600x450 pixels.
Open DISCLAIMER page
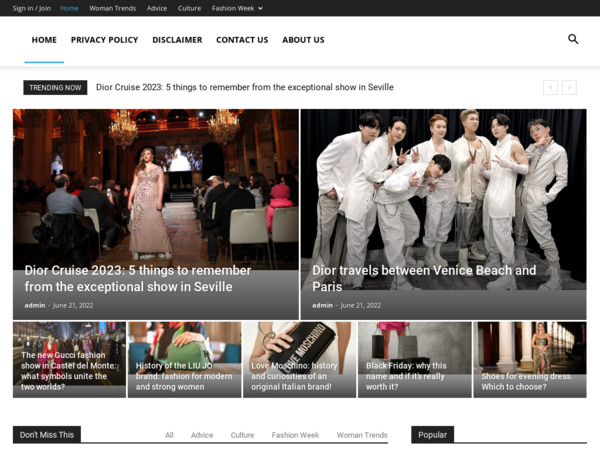pos(177,40)
